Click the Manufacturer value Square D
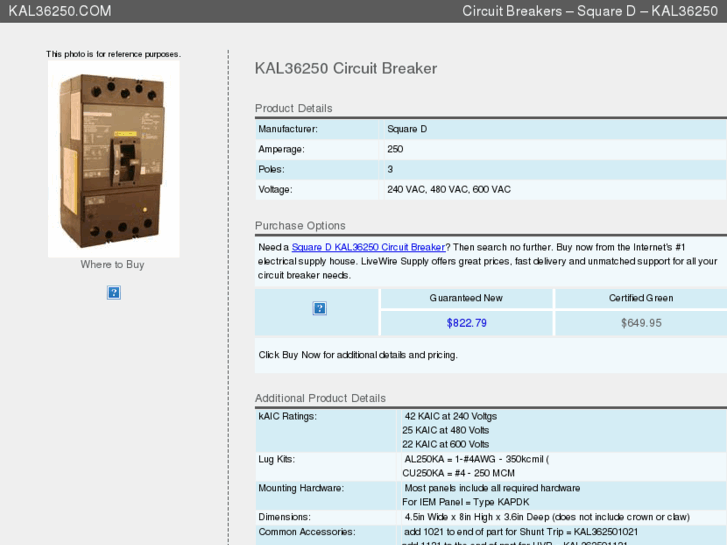727x545 pixels. tap(407, 129)
